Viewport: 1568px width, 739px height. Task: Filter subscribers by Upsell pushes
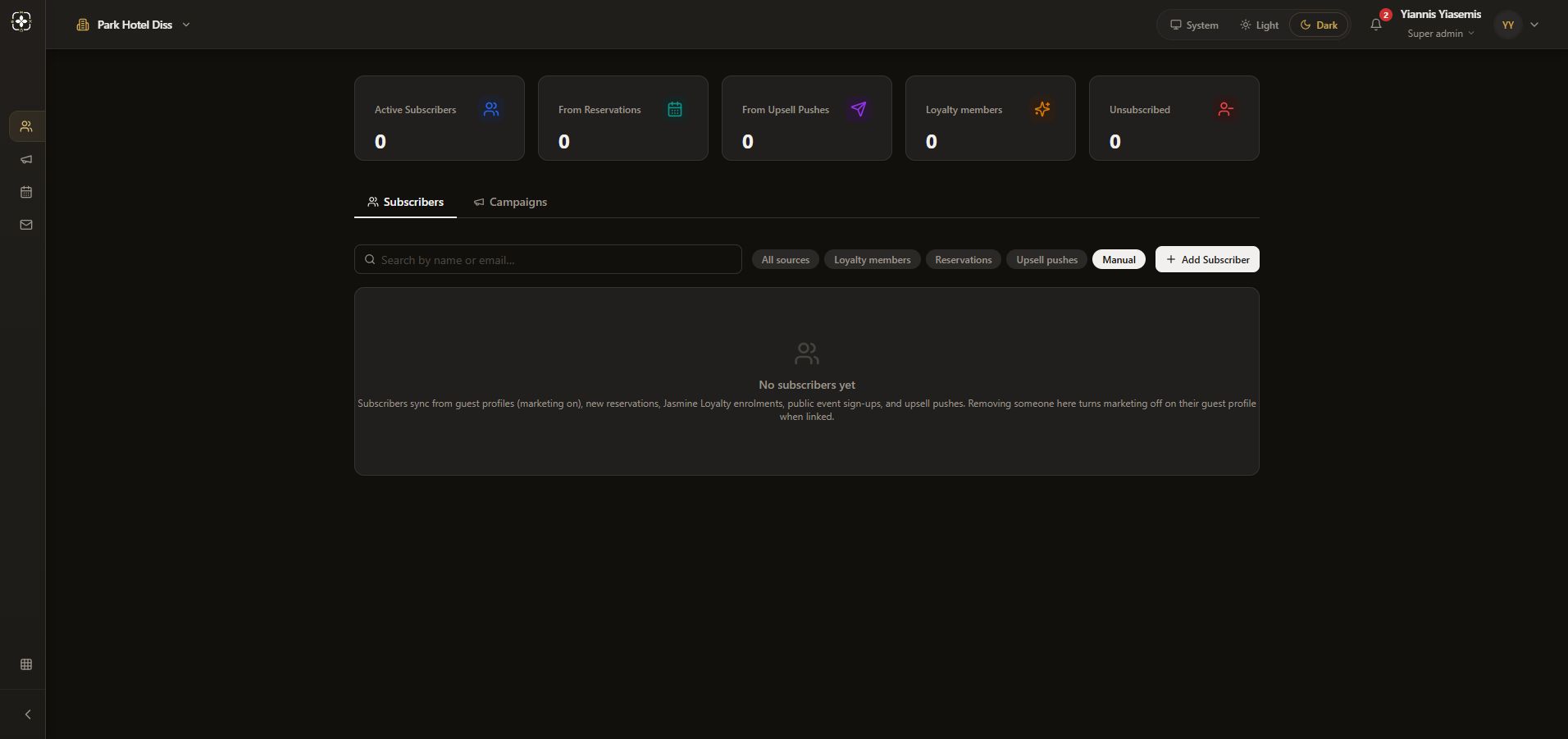click(x=1046, y=259)
